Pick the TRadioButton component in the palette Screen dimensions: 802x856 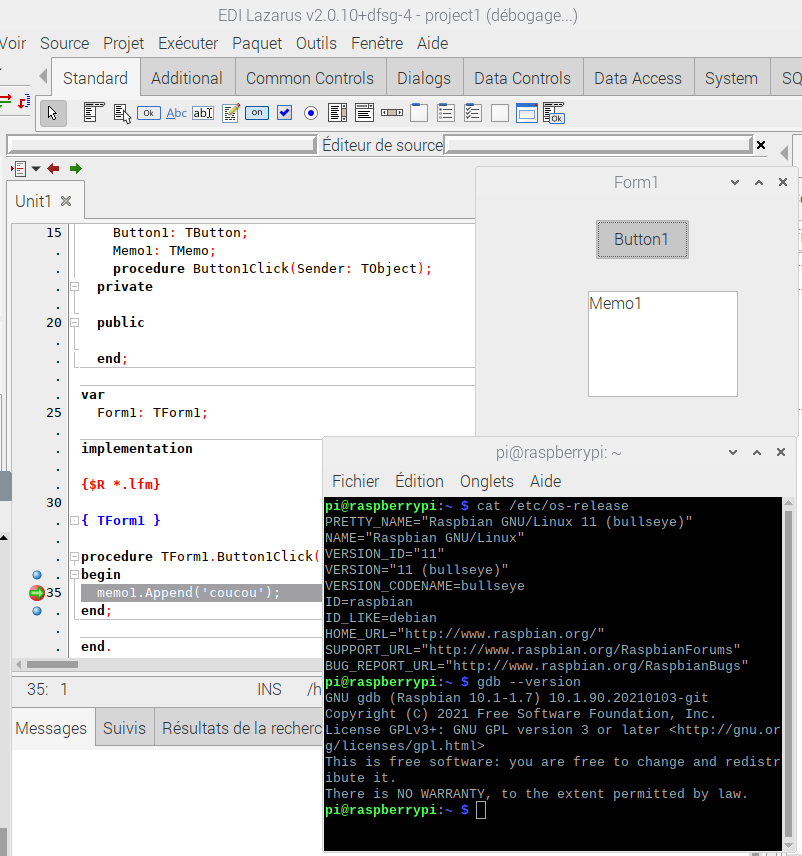click(311, 113)
